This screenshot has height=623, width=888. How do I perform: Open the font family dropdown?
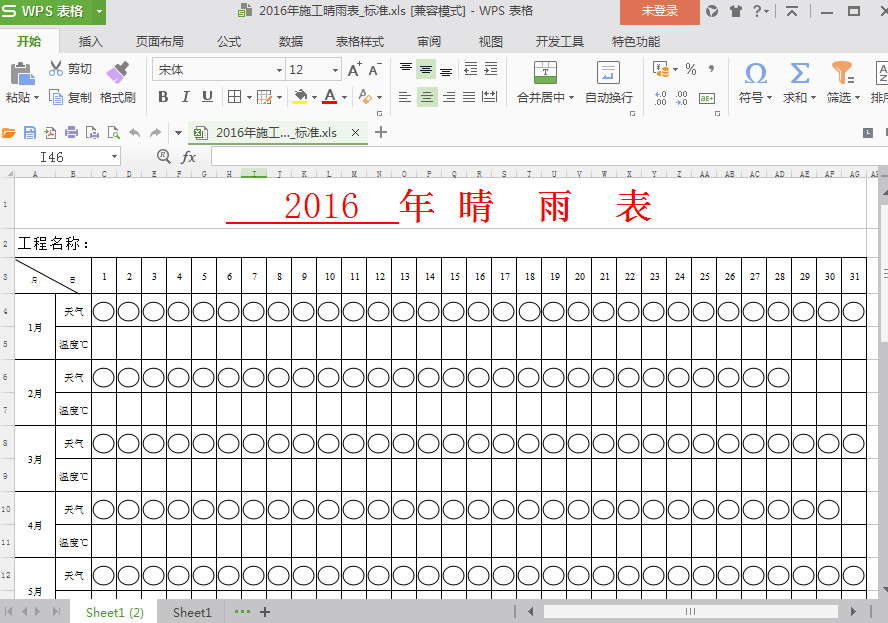tap(279, 70)
